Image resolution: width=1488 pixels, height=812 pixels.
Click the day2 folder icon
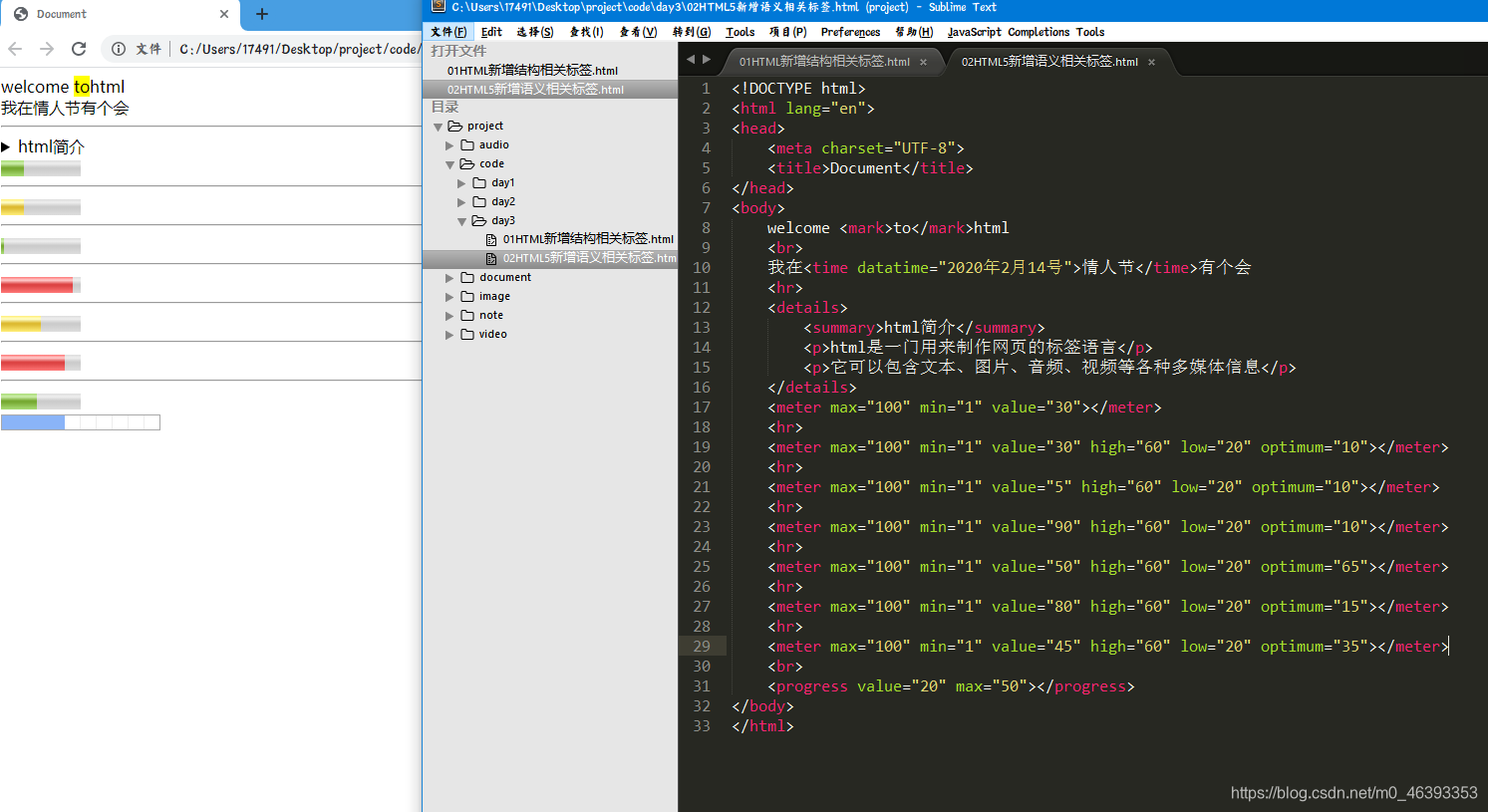coord(479,201)
